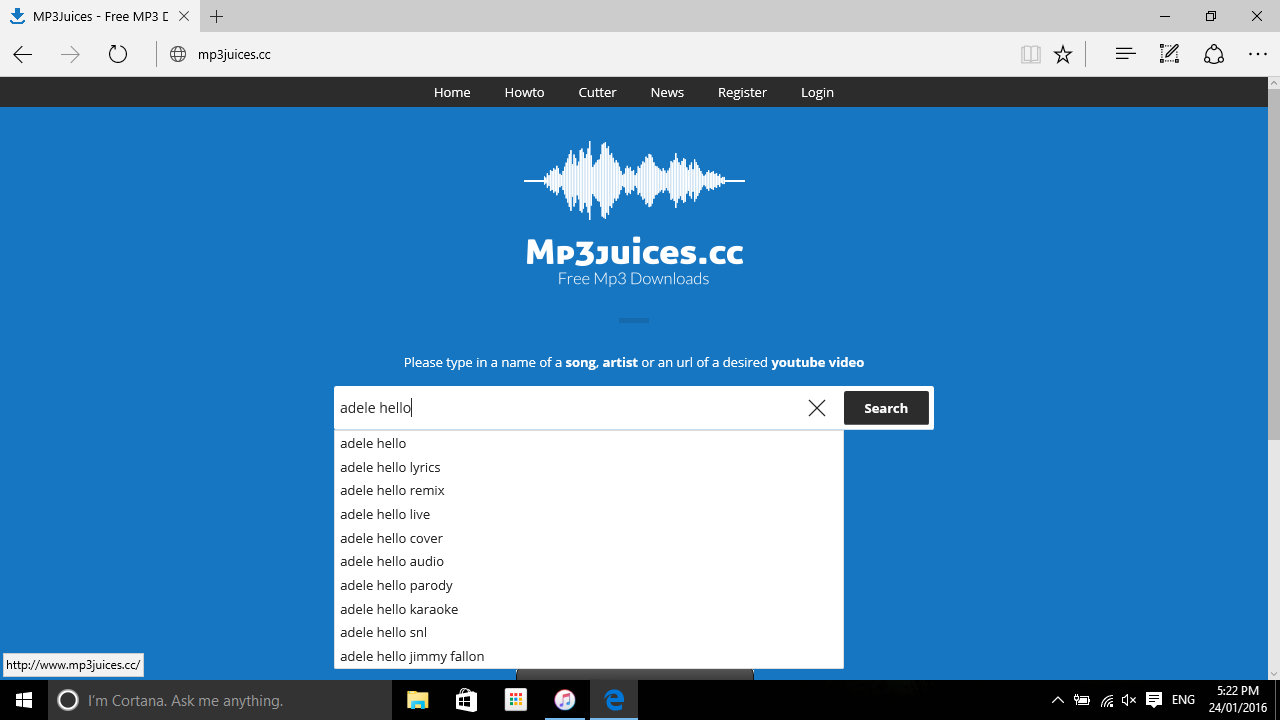Open the Home menu item
This screenshot has height=720, width=1280.
point(452,92)
